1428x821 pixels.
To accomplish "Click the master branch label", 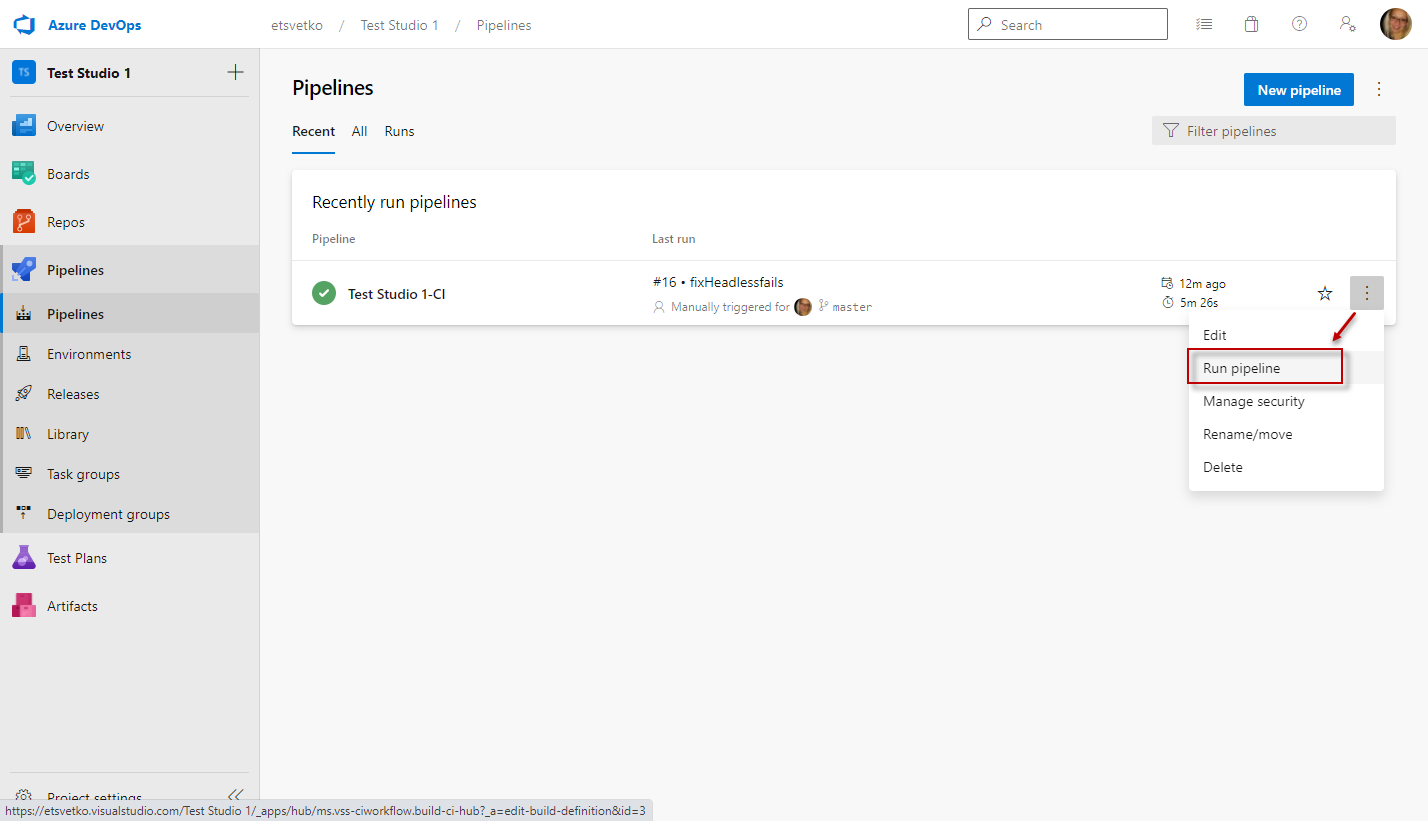I will coord(852,307).
